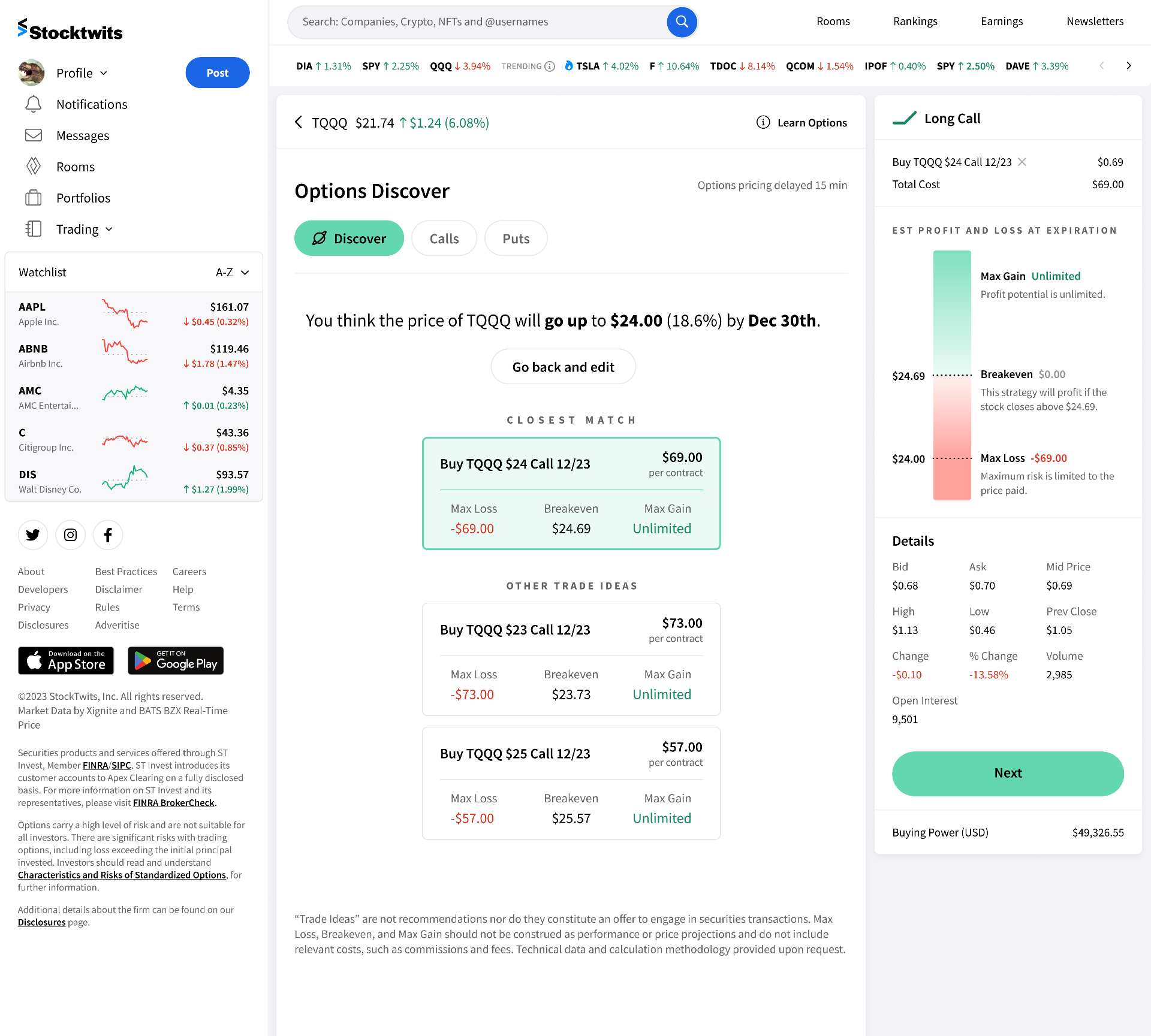Open Portfolios from the sidebar icon
The width and height of the screenshot is (1151, 1036).
tap(34, 198)
